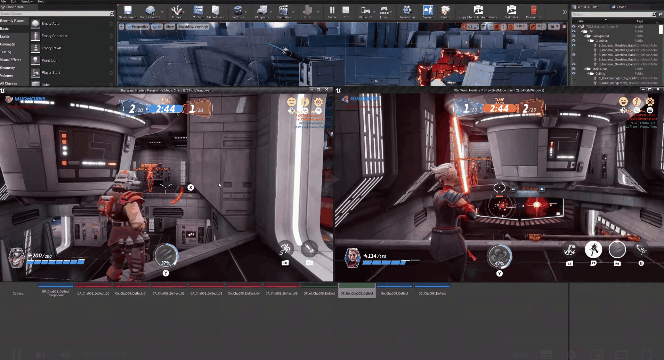This screenshot has width=664, height=360.
Task: Open the Cinematics clapperboard icon
Action: coord(283,11)
